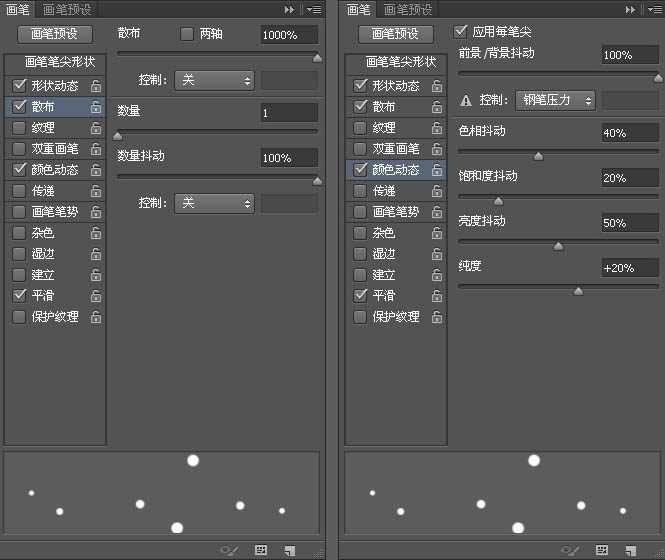The width and height of the screenshot is (665, 560).
Task: Switch to 画笔预设 tab in left panel
Action: click(67, 9)
